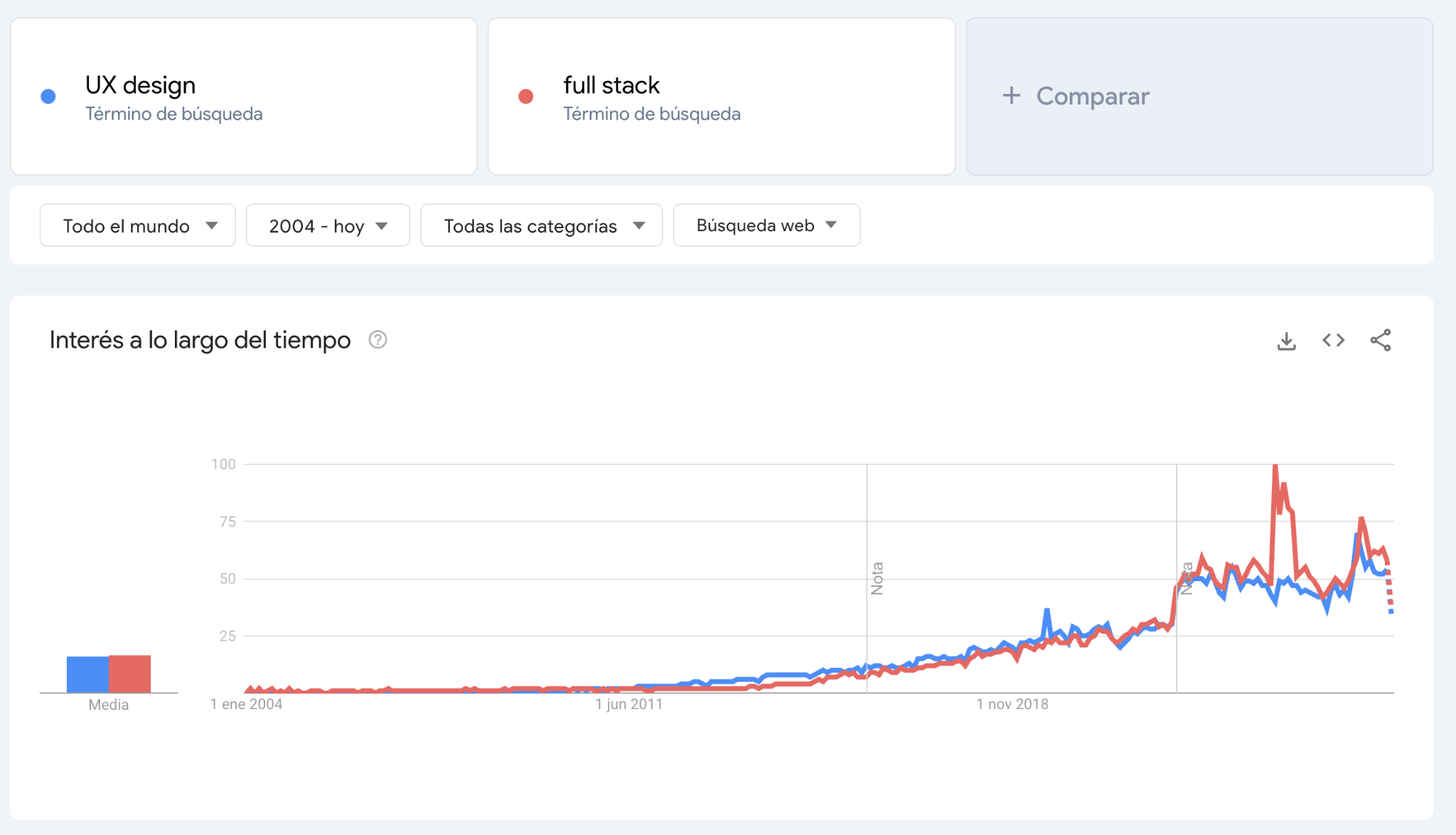
Task: Click the share chart icon
Action: [x=1380, y=341]
